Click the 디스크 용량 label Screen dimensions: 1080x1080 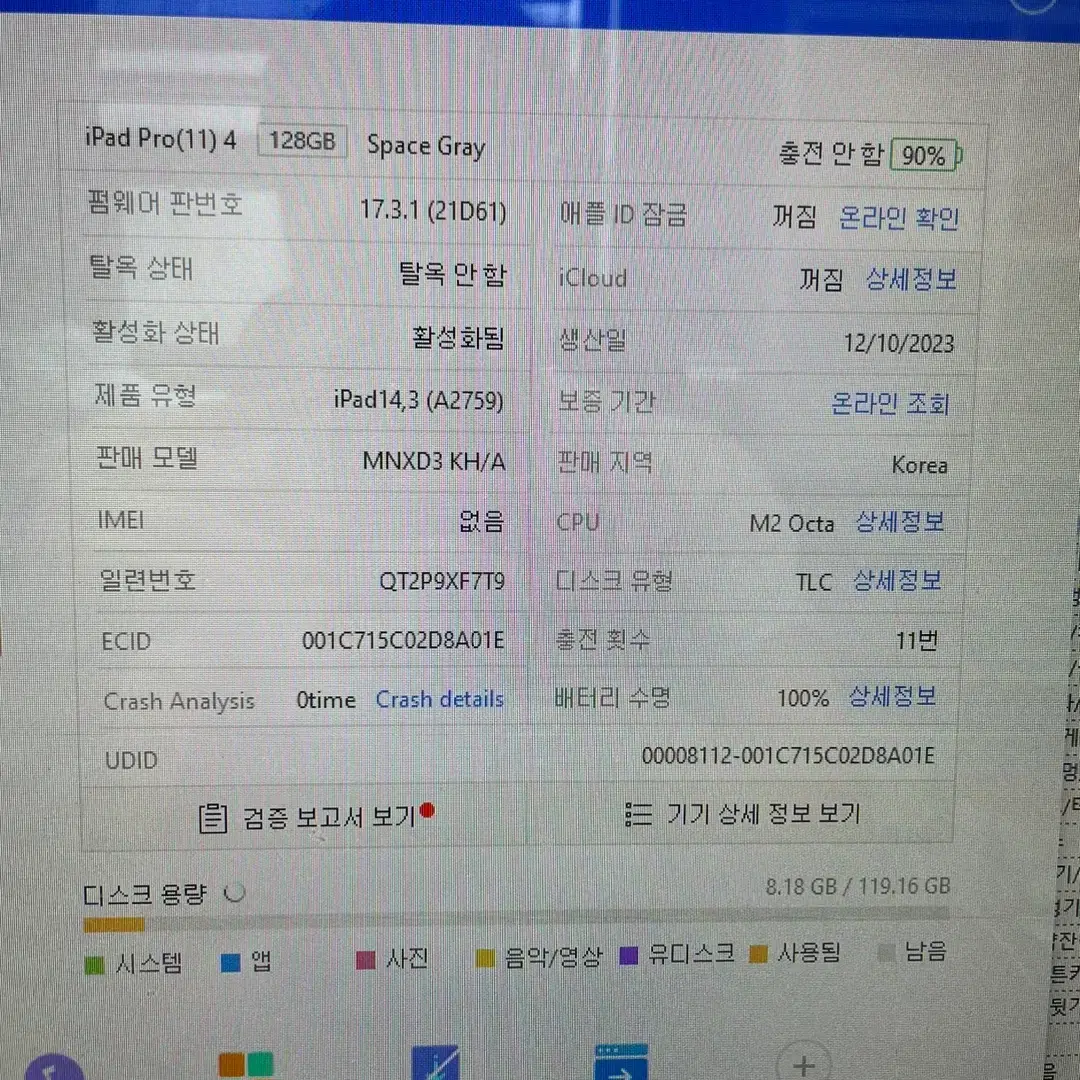click(145, 894)
